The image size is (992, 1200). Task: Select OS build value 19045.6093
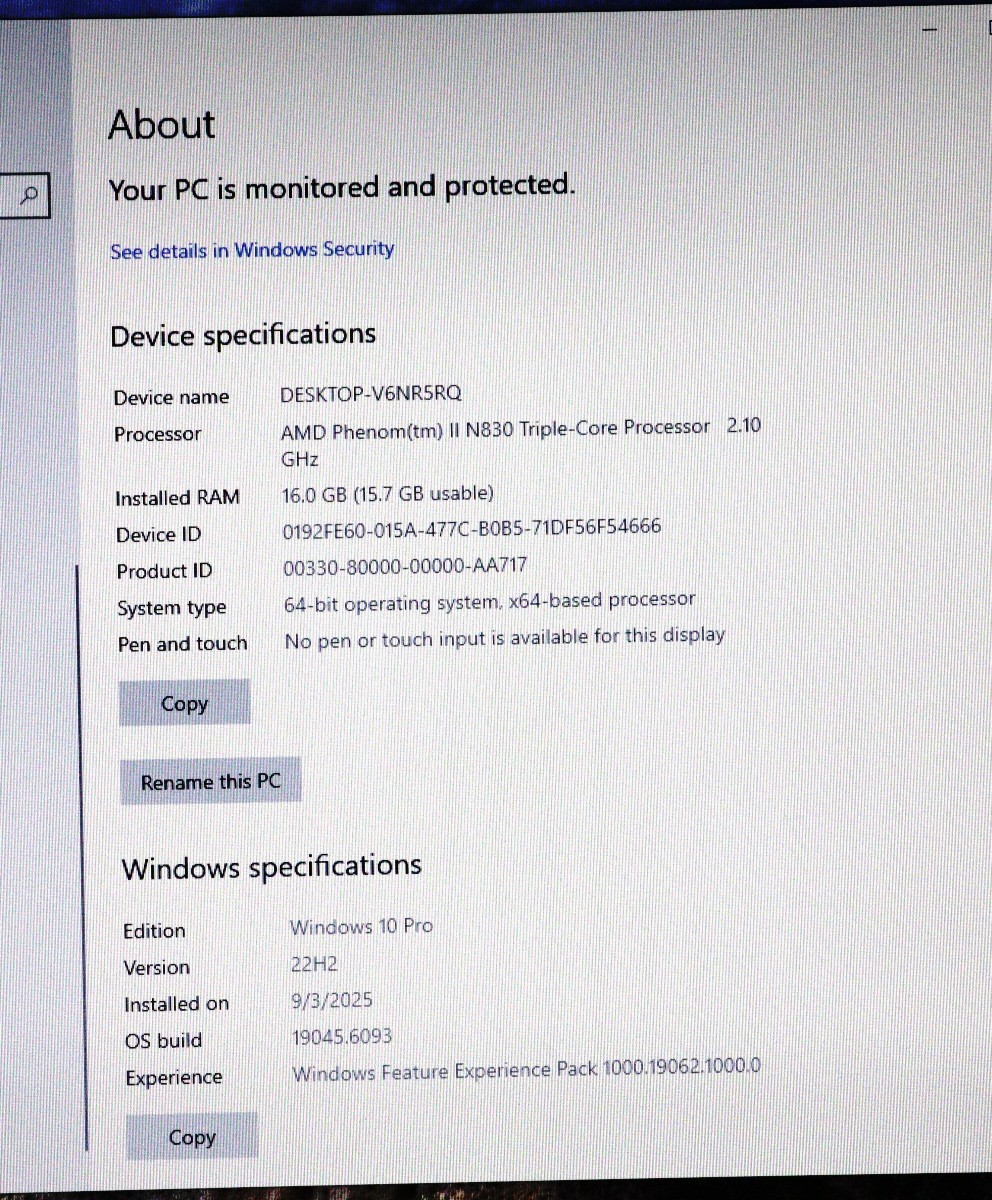click(x=342, y=1036)
